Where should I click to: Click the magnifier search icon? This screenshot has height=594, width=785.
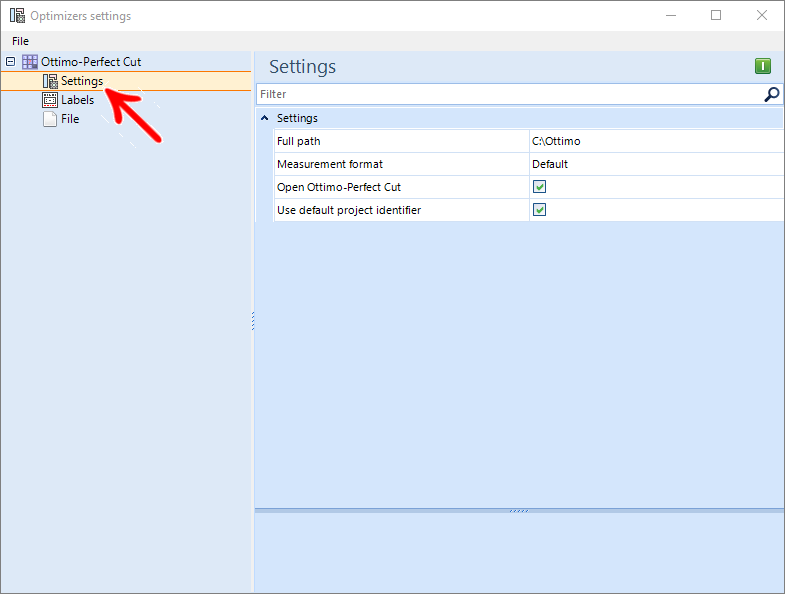coord(771,94)
